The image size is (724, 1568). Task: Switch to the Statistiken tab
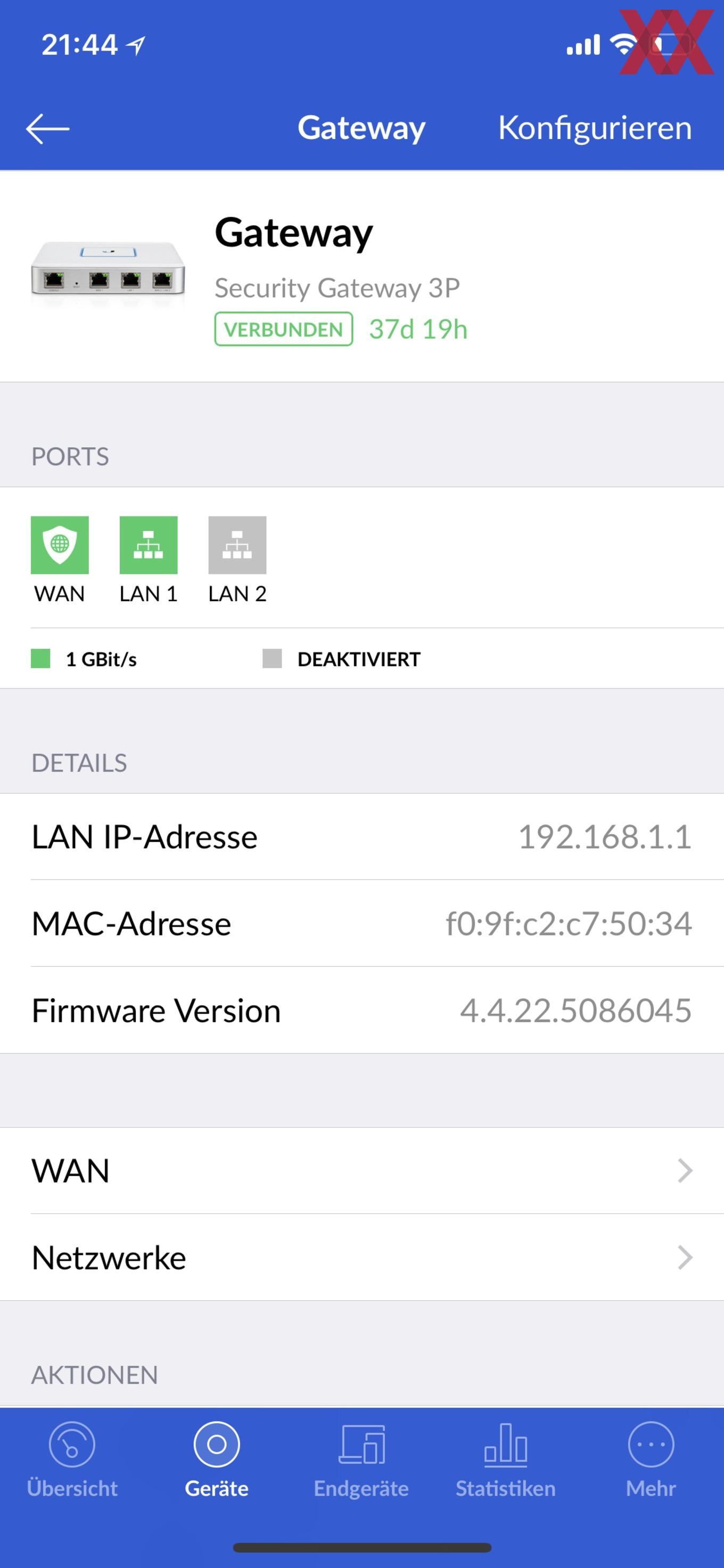(506, 1460)
